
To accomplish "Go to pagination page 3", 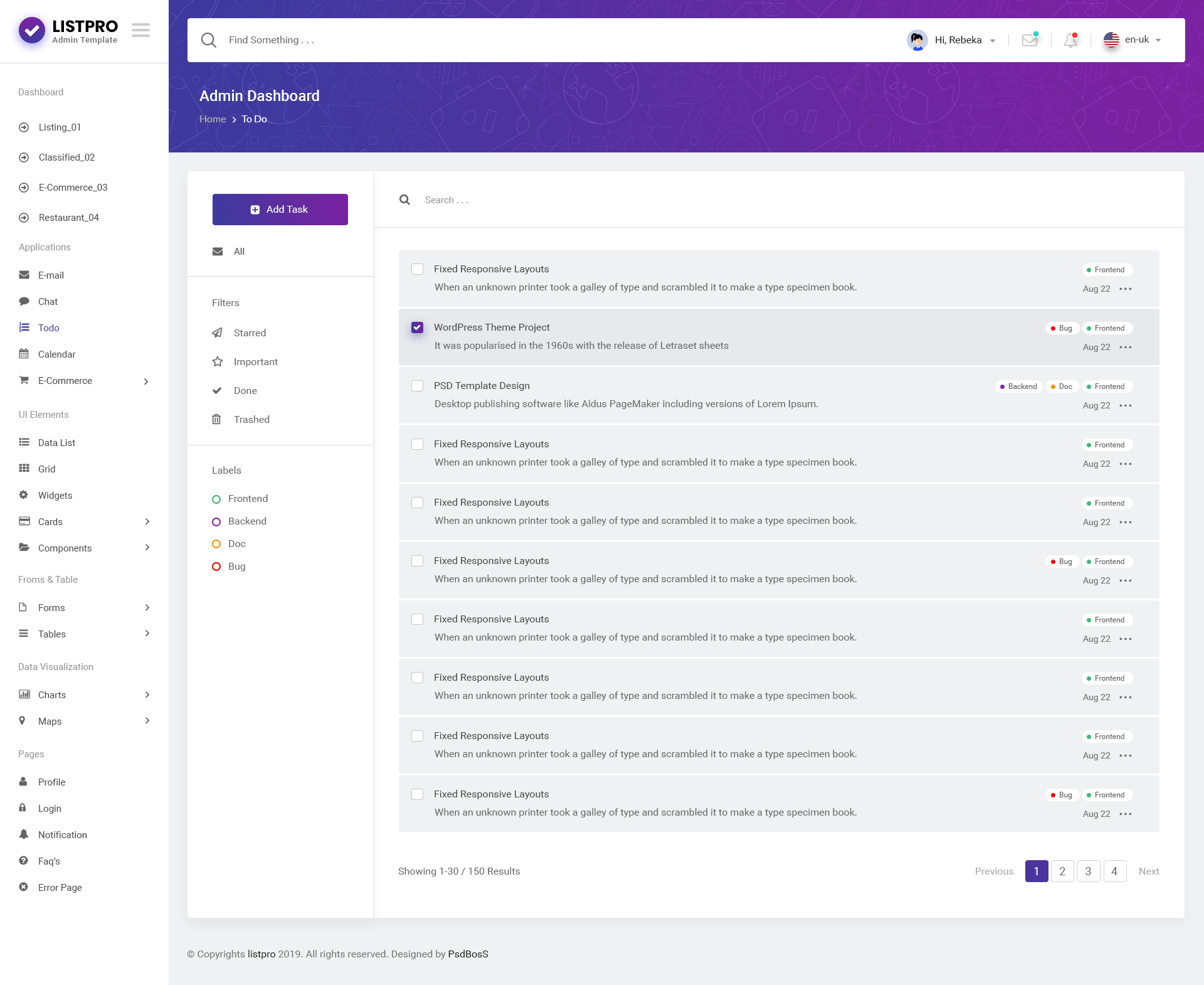I will [x=1088, y=871].
